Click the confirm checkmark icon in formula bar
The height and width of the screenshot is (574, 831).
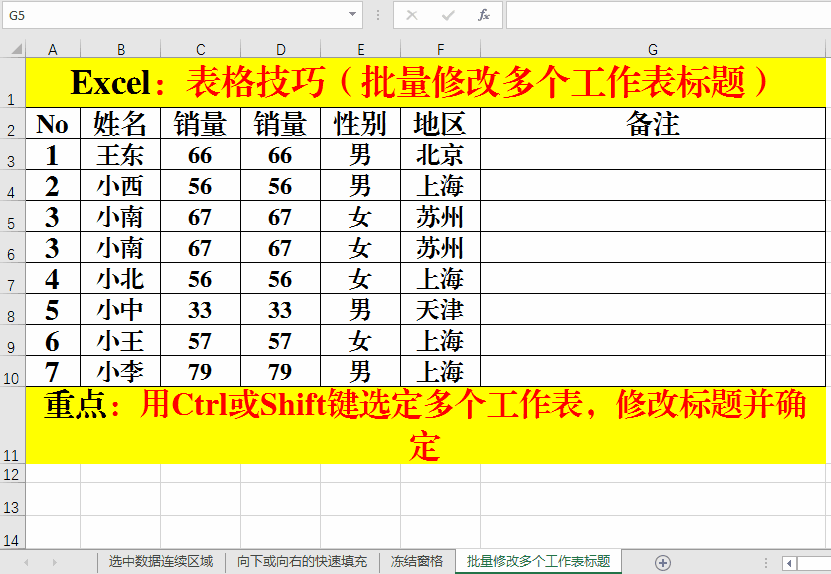coord(448,15)
